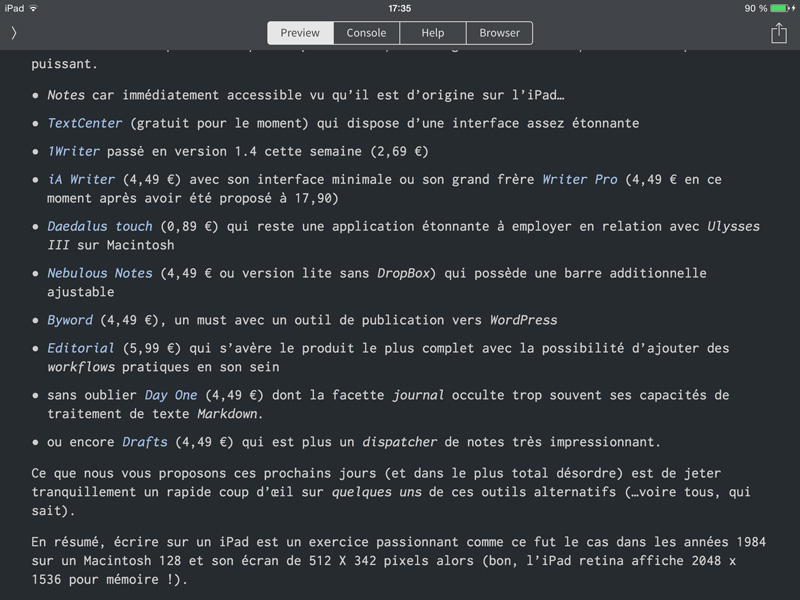Screen dimensions: 800x600
Task: Open the Byword link
Action: click(70, 320)
